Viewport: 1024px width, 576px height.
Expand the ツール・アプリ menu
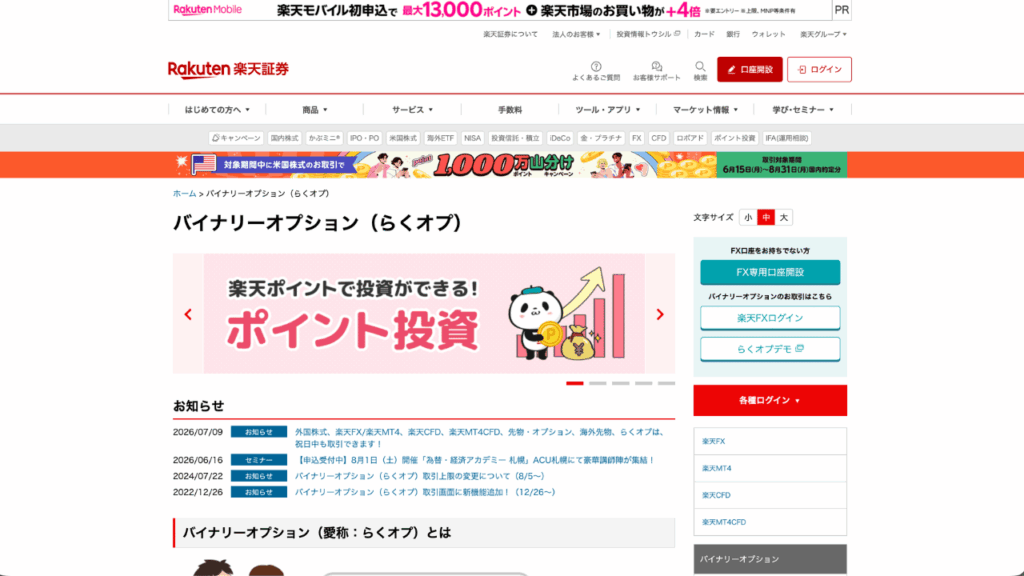pos(607,110)
